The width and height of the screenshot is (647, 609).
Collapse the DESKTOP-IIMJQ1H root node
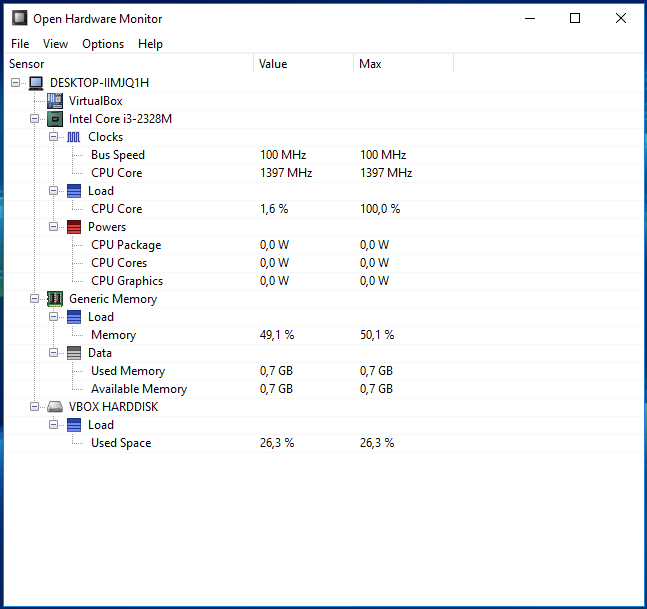tap(15, 83)
